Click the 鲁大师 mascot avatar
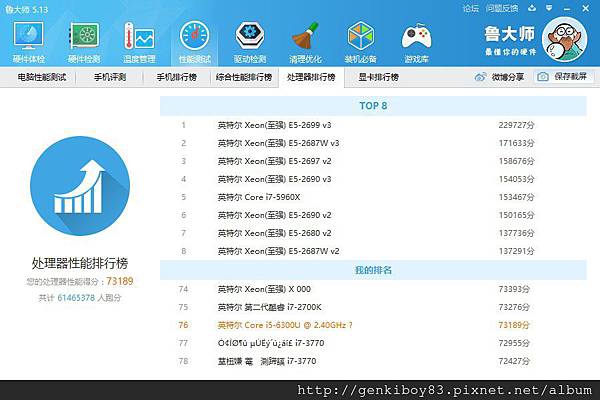Viewport: 600px width, 400px height. point(565,39)
